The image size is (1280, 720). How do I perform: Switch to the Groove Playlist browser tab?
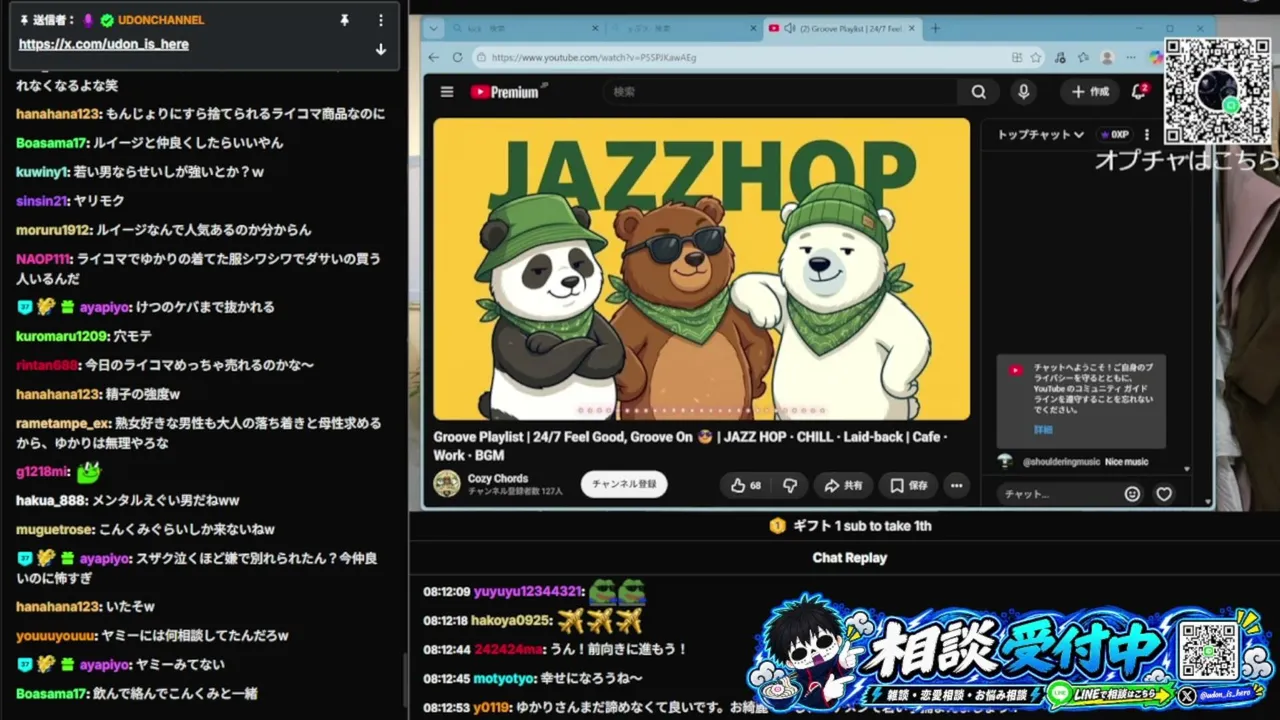(842, 29)
